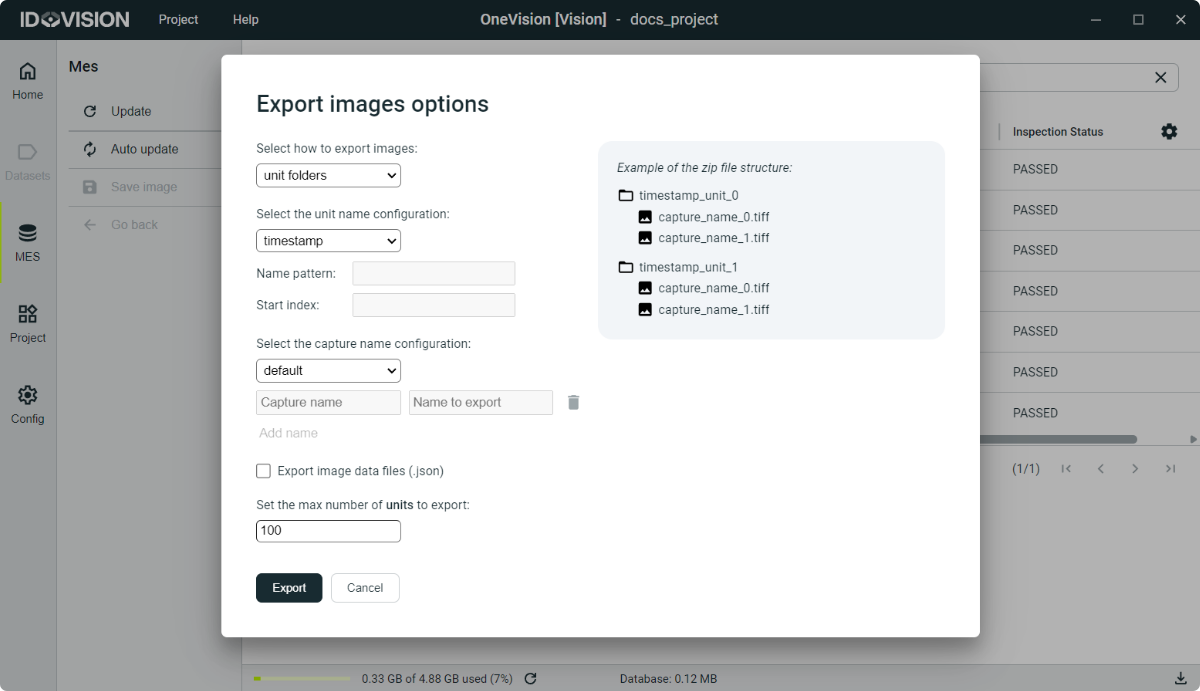Cancel the export images dialog
The image size is (1200, 691).
coord(365,588)
